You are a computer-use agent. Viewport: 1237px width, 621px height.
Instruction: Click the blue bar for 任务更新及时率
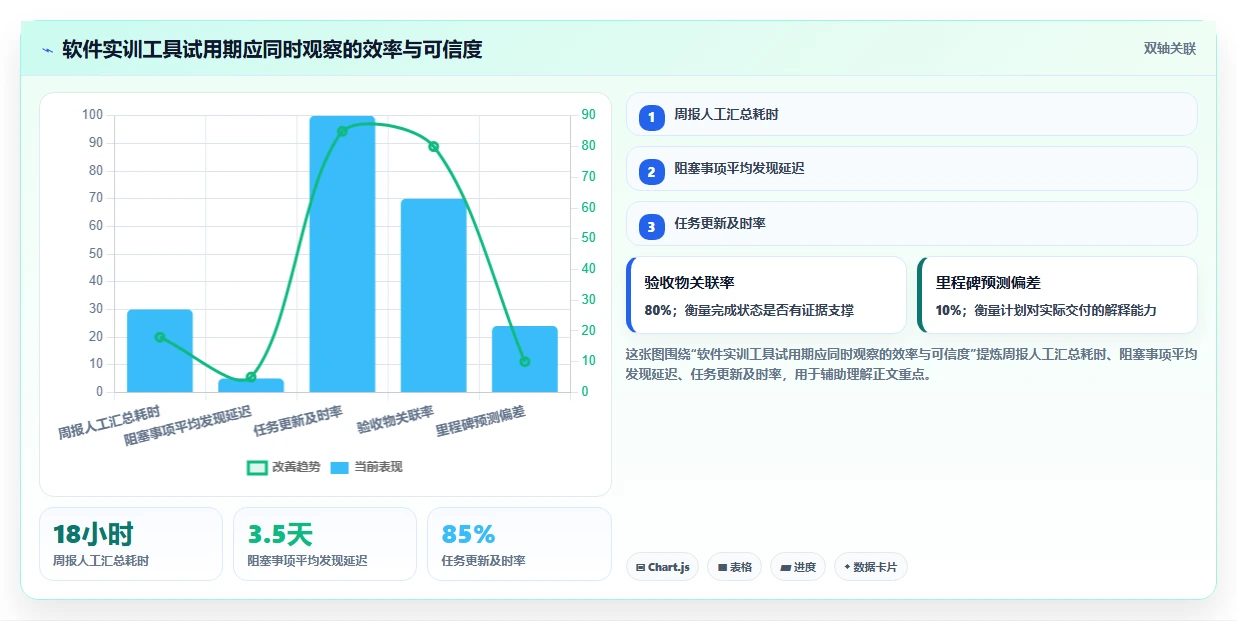[342, 254]
